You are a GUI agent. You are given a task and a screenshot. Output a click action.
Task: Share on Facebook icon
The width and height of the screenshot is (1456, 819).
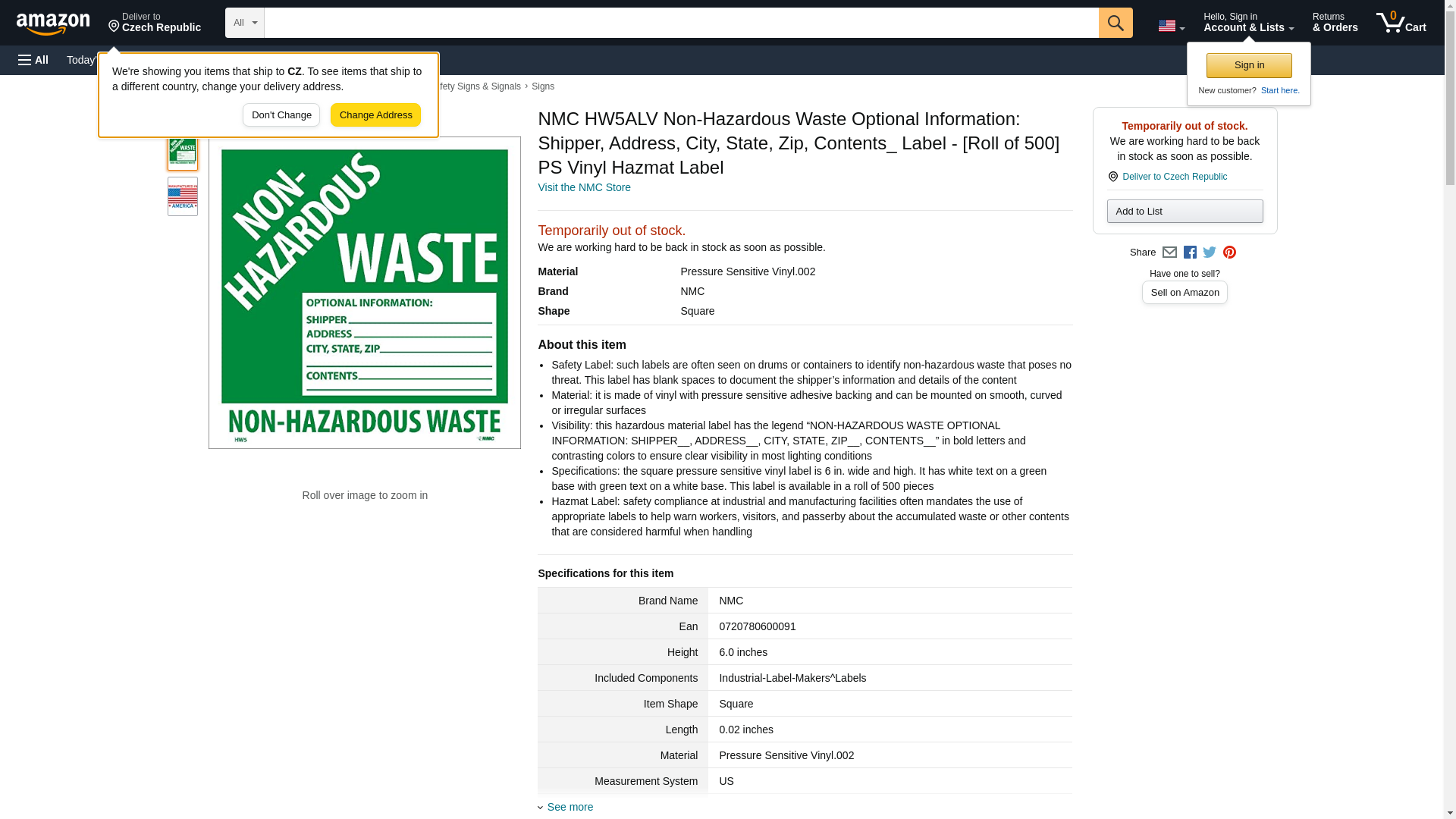1190,253
